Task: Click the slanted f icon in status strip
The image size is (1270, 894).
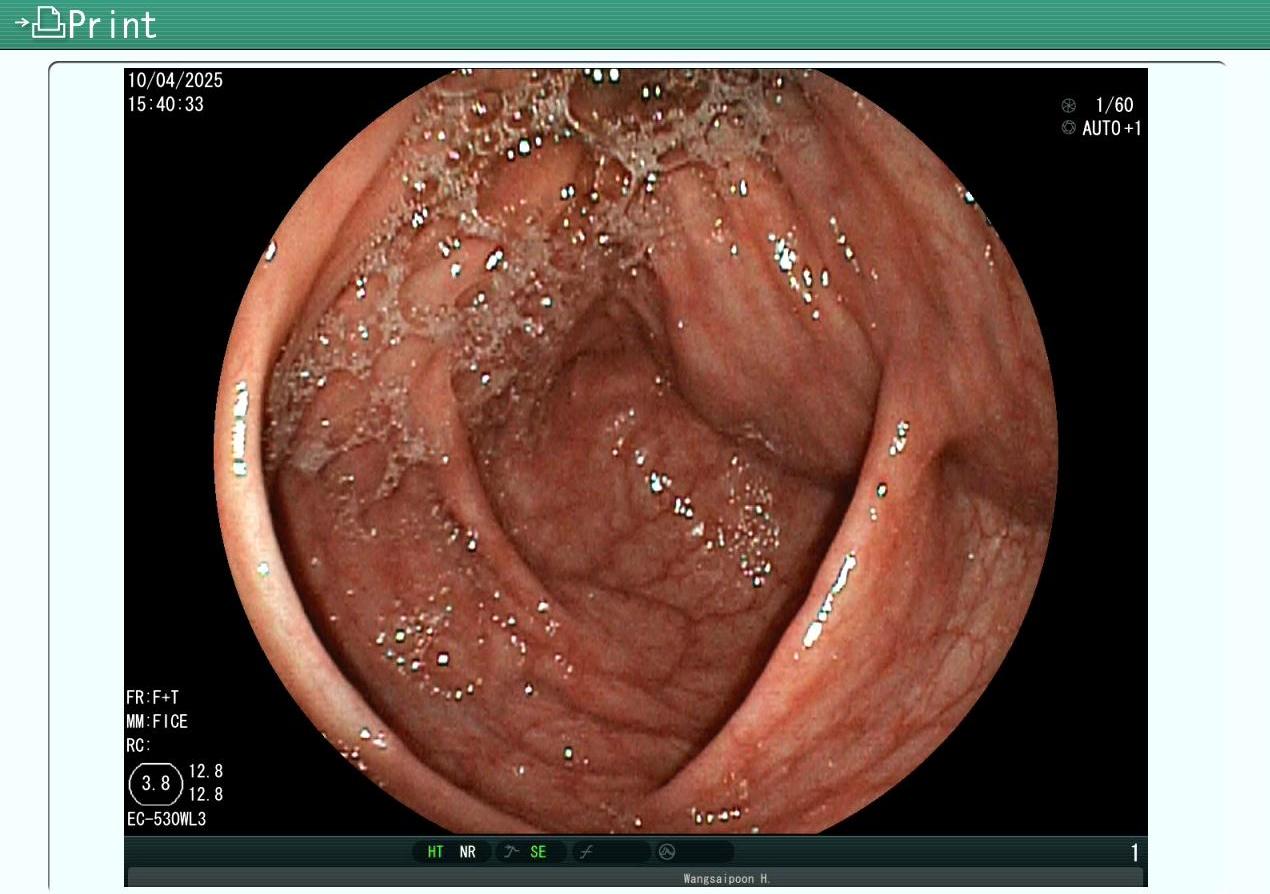Action: [586, 852]
